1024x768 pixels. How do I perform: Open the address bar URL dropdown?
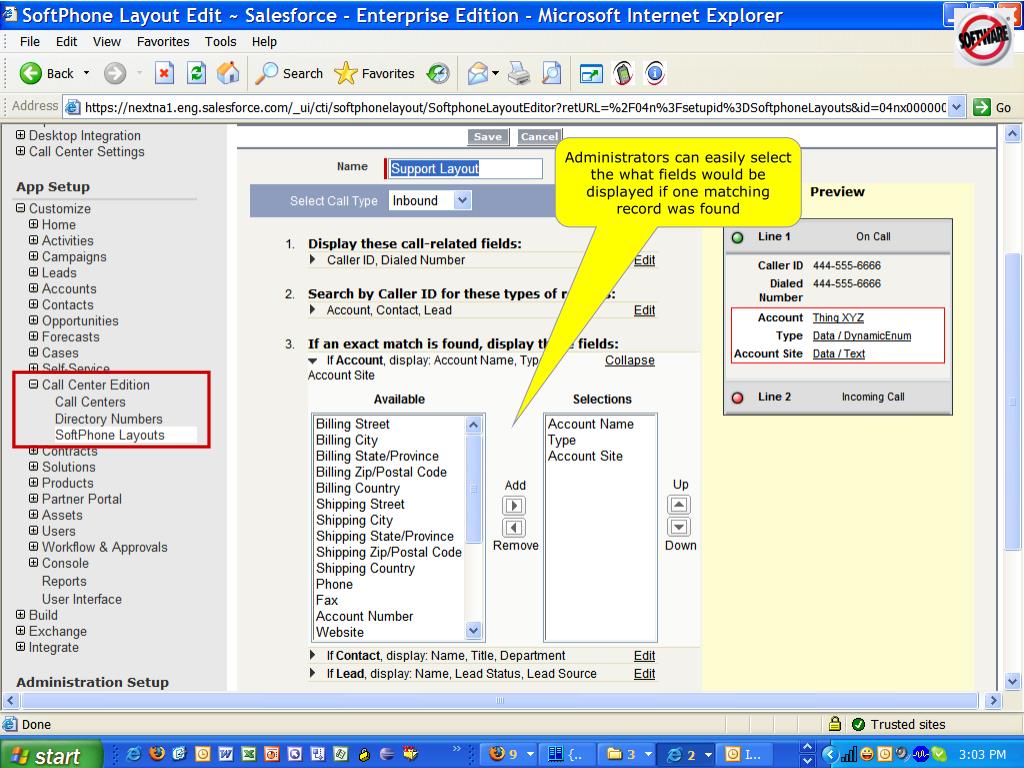(957, 107)
